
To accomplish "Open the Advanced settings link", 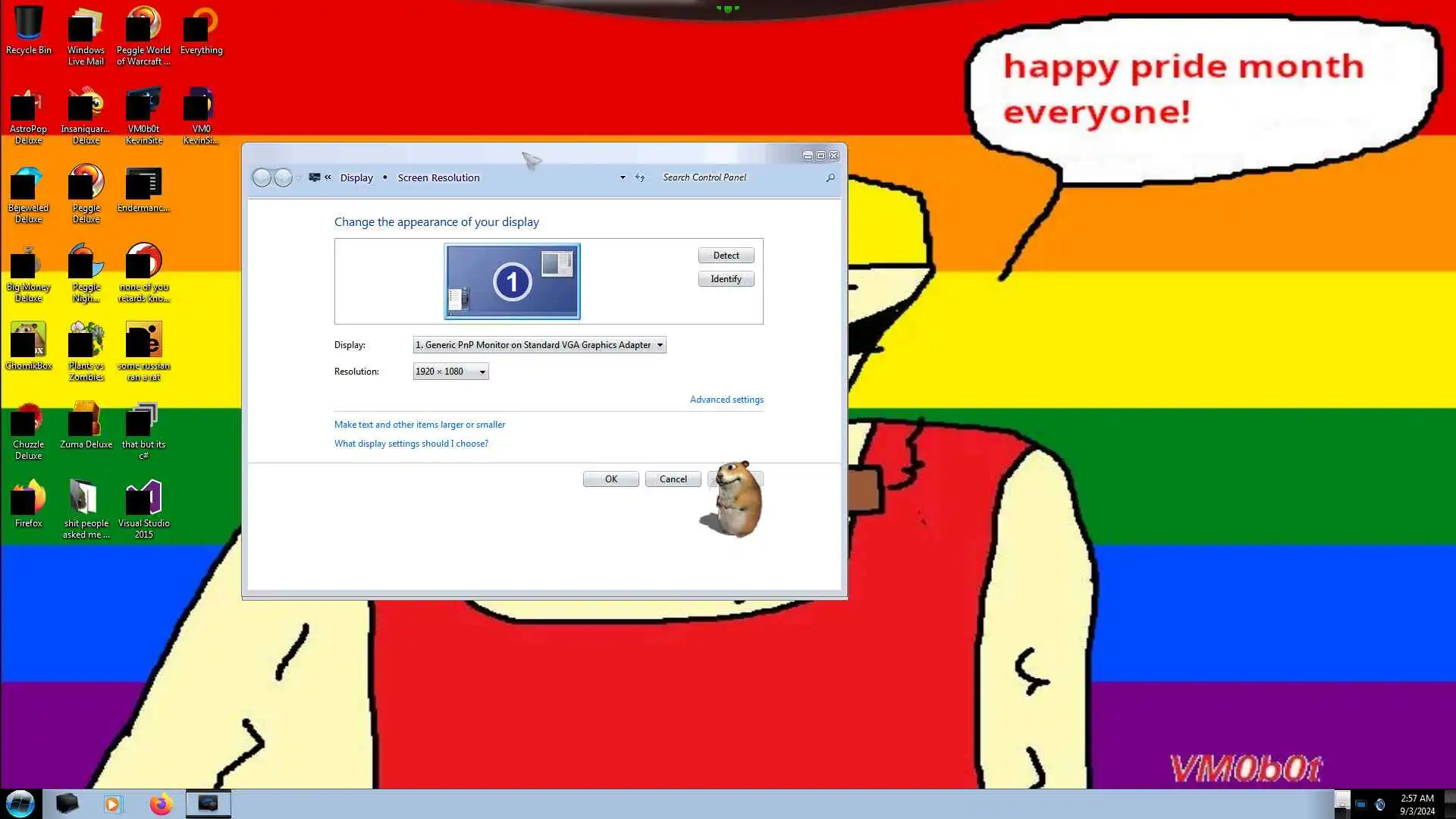I will 726,400.
